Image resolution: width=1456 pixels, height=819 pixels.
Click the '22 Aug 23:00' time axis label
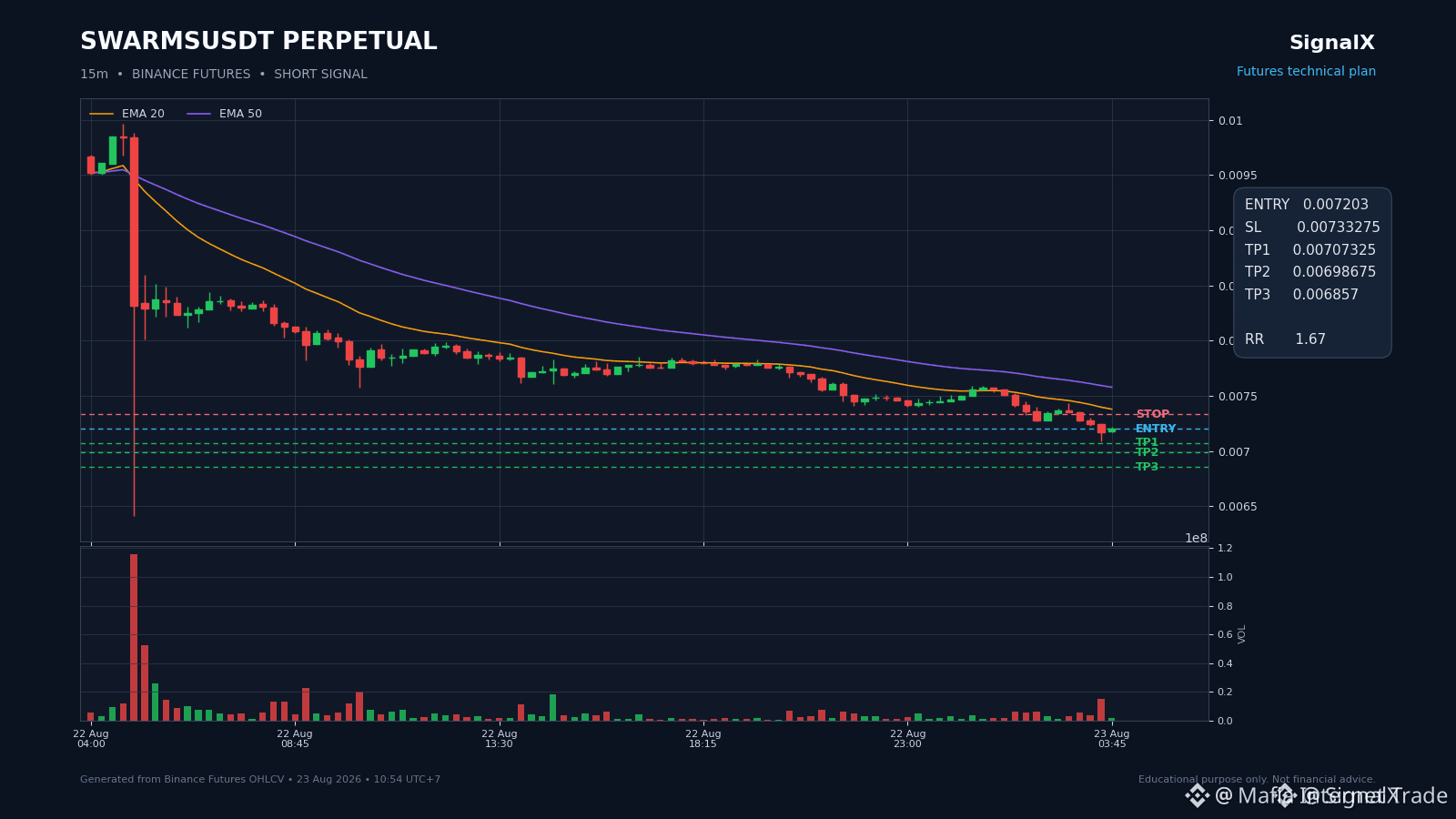[907, 739]
